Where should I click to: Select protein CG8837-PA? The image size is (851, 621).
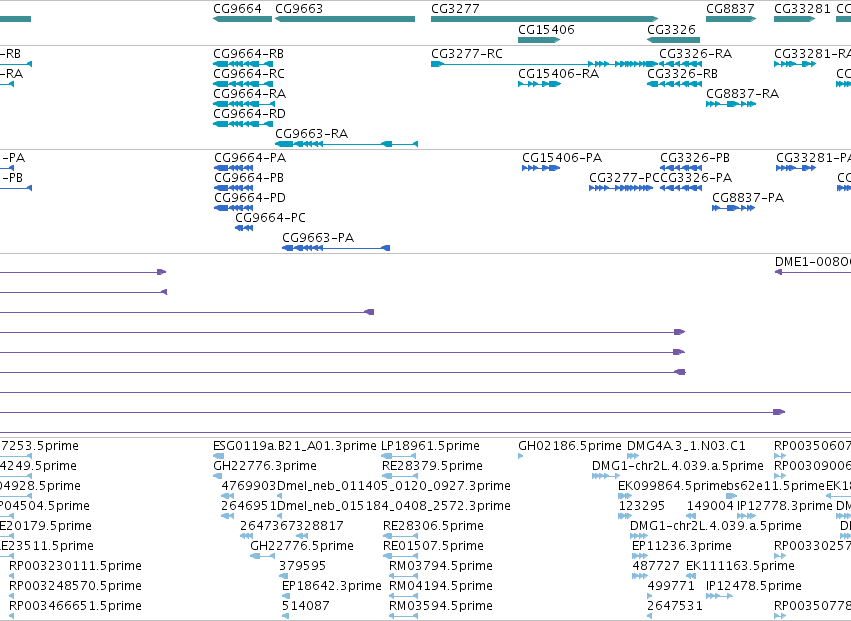748,198
